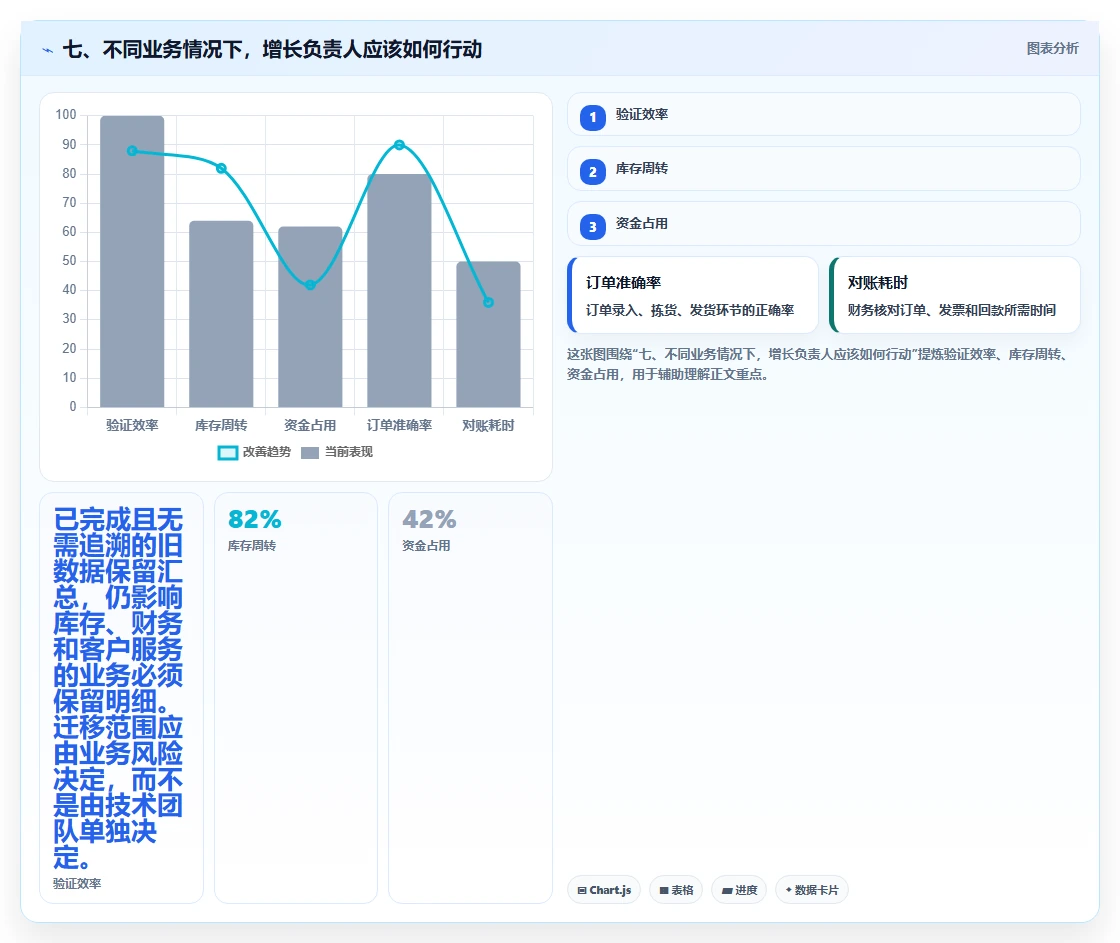Click the caption paragraph beginning 这张图围绕
The image size is (1120, 943).
pyautogui.click(x=819, y=364)
